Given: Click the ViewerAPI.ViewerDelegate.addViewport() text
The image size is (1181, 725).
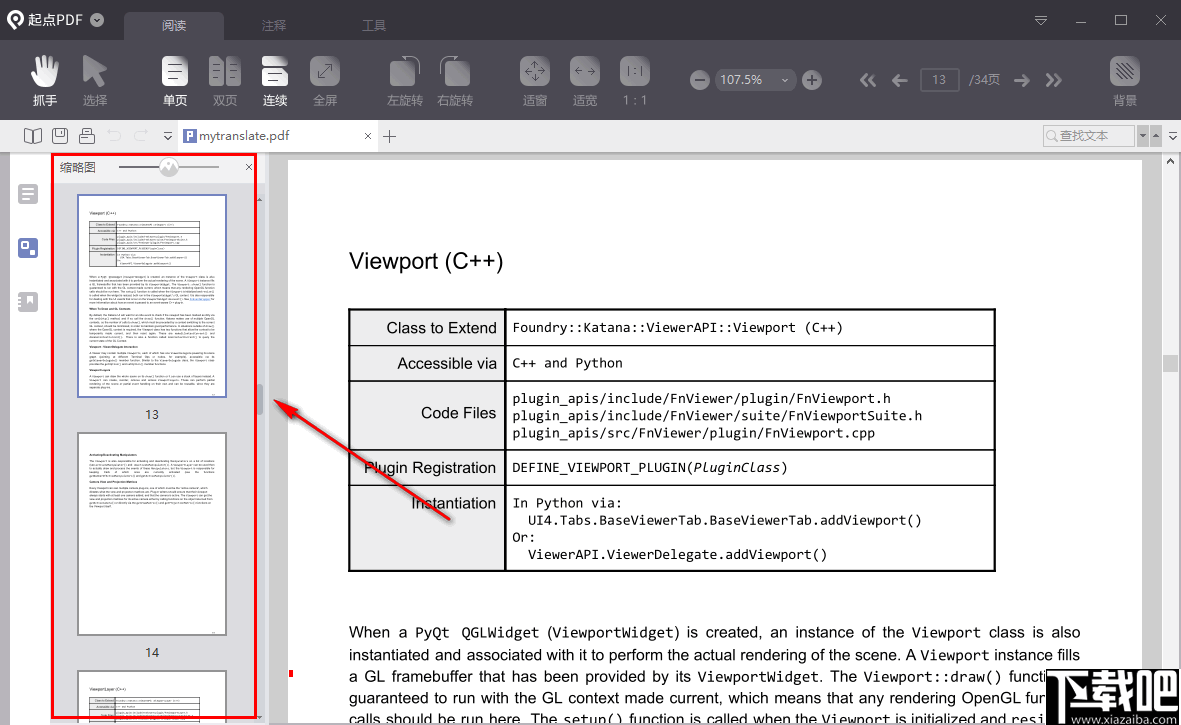Looking at the screenshot, I should pyautogui.click(x=677, y=555).
